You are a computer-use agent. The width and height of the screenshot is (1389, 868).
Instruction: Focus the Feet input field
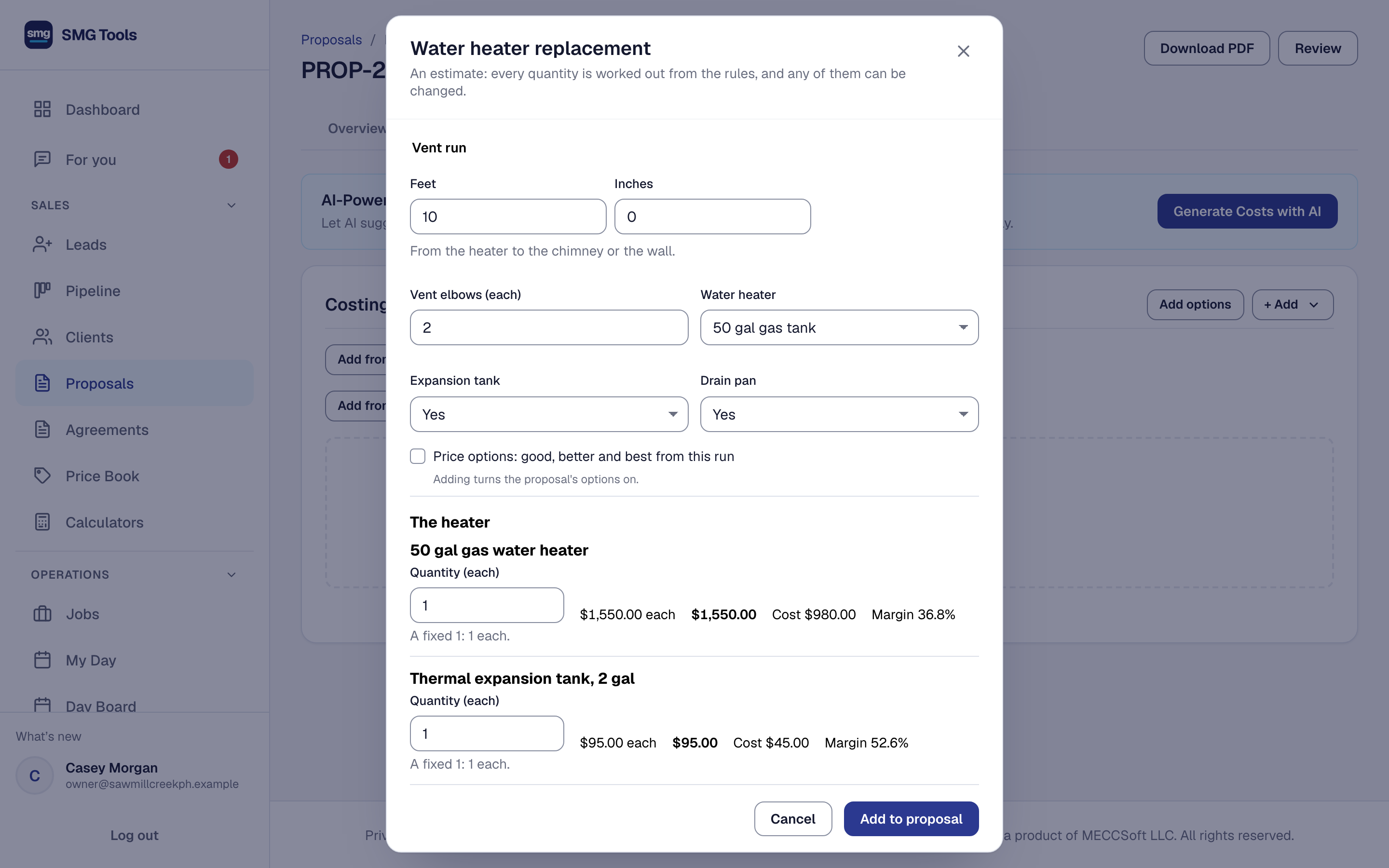[x=508, y=217]
